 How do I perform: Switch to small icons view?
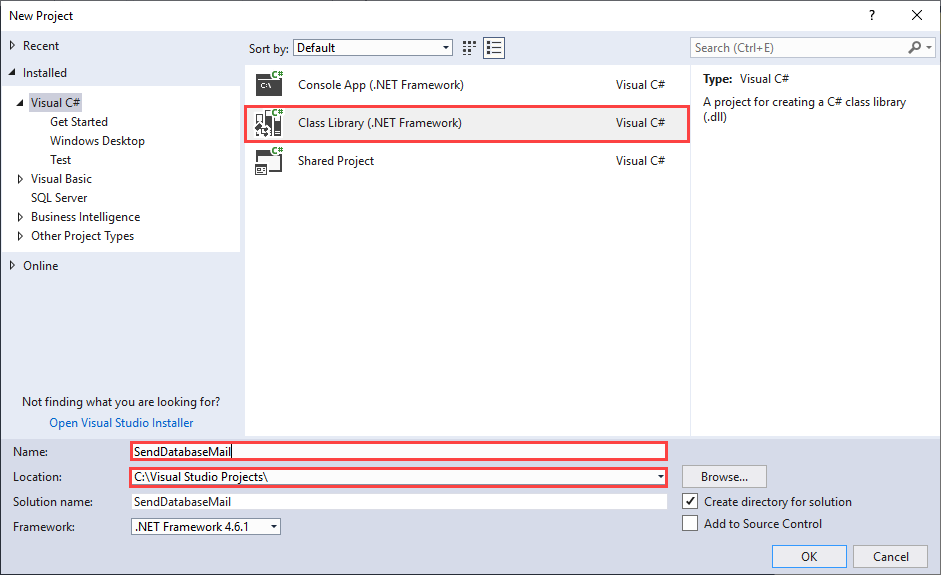(470, 48)
